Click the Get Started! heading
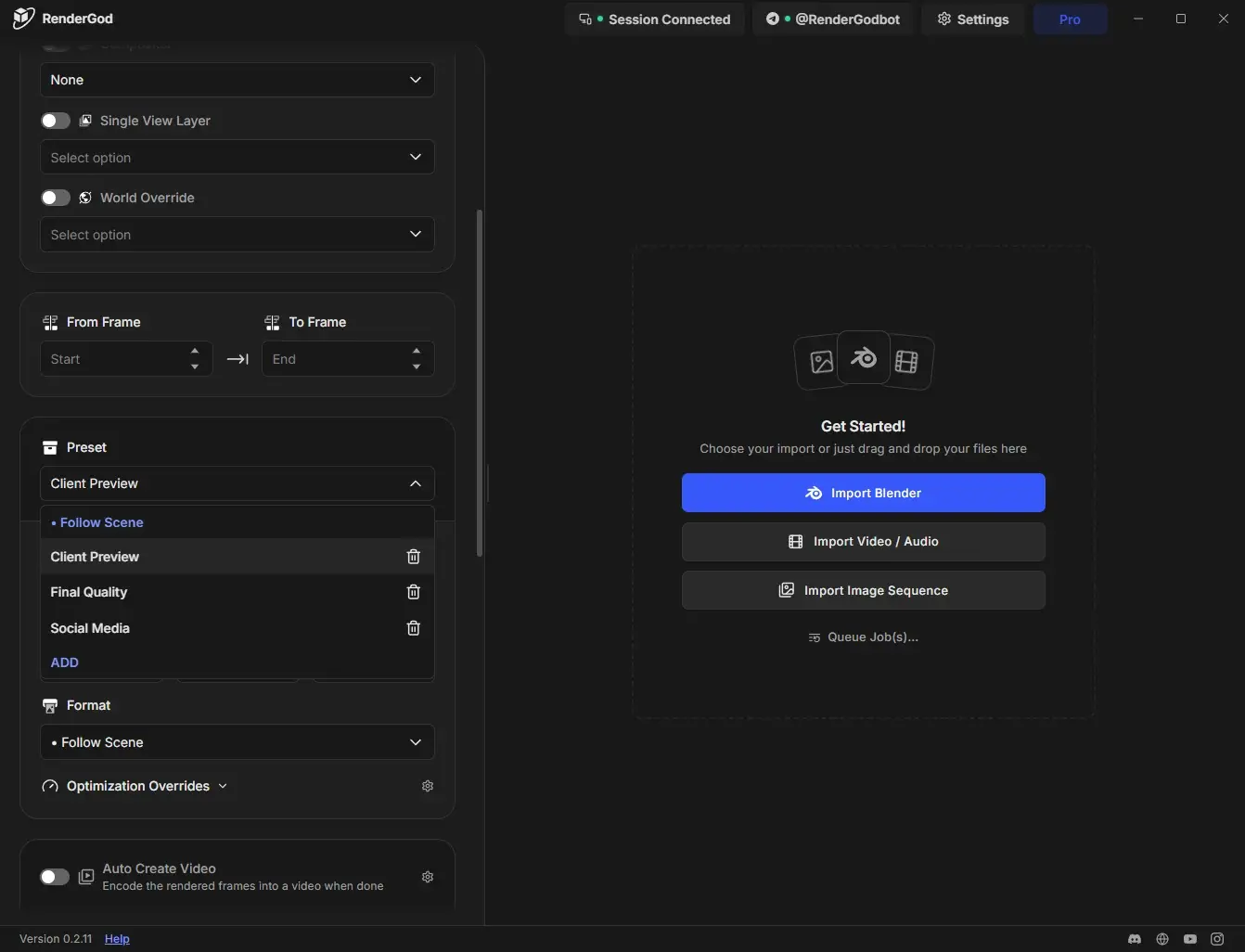1245x952 pixels. pos(864,426)
